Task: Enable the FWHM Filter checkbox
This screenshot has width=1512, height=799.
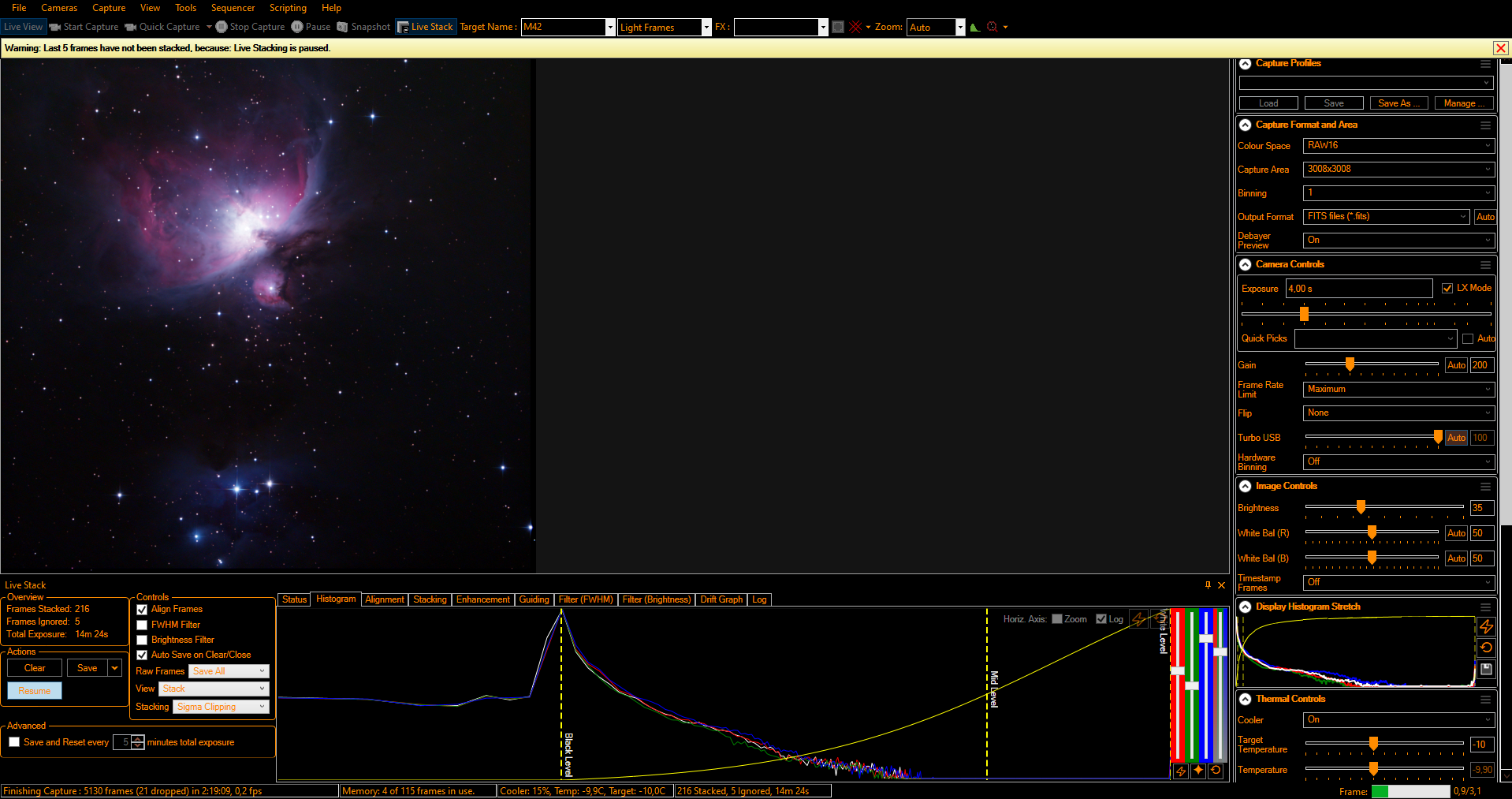Action: pos(143,625)
